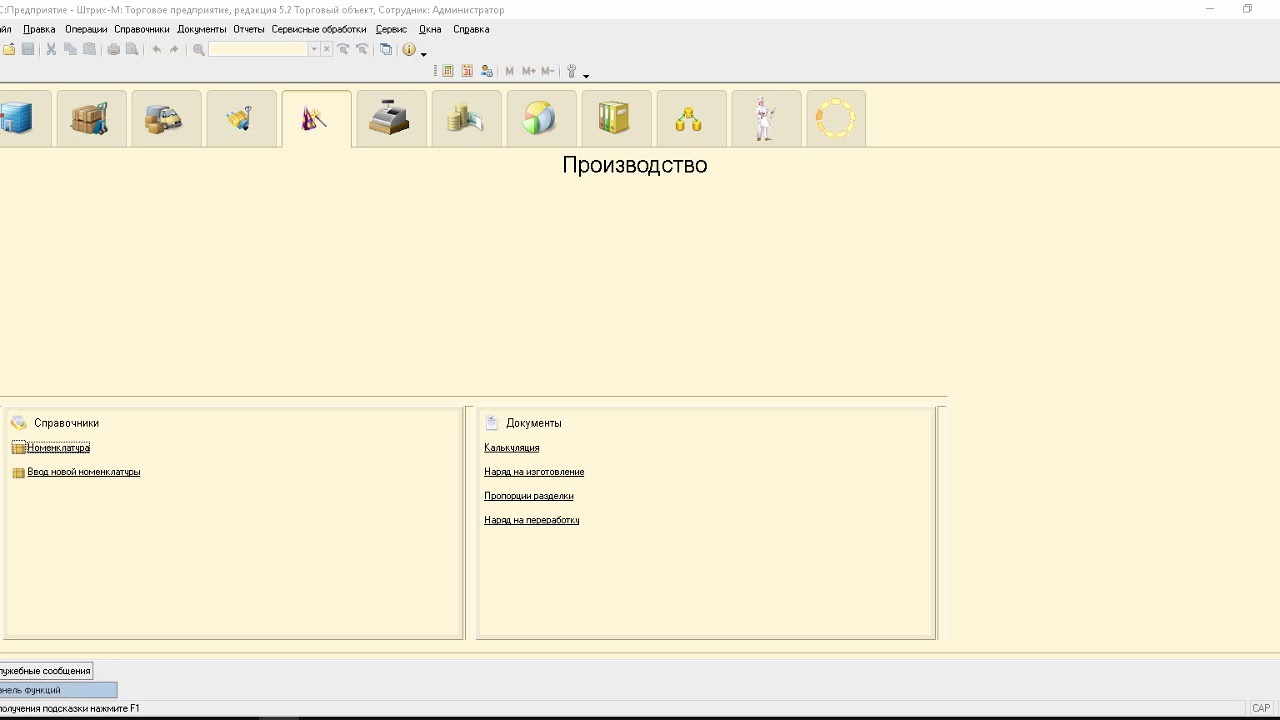Clear search field with X button
Image resolution: width=1280 pixels, height=720 pixels.
(327, 49)
